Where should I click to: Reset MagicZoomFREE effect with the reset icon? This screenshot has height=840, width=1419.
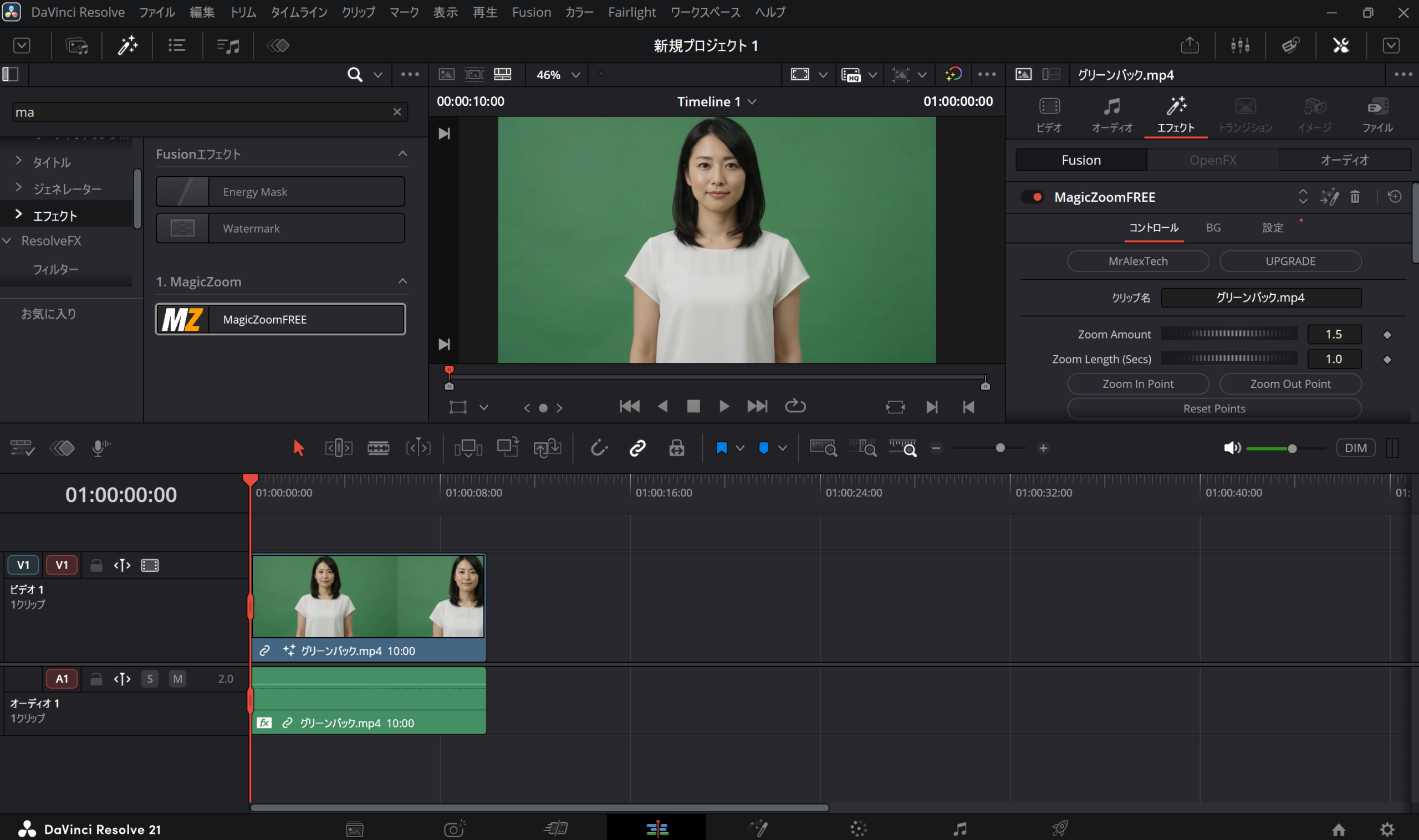1395,196
